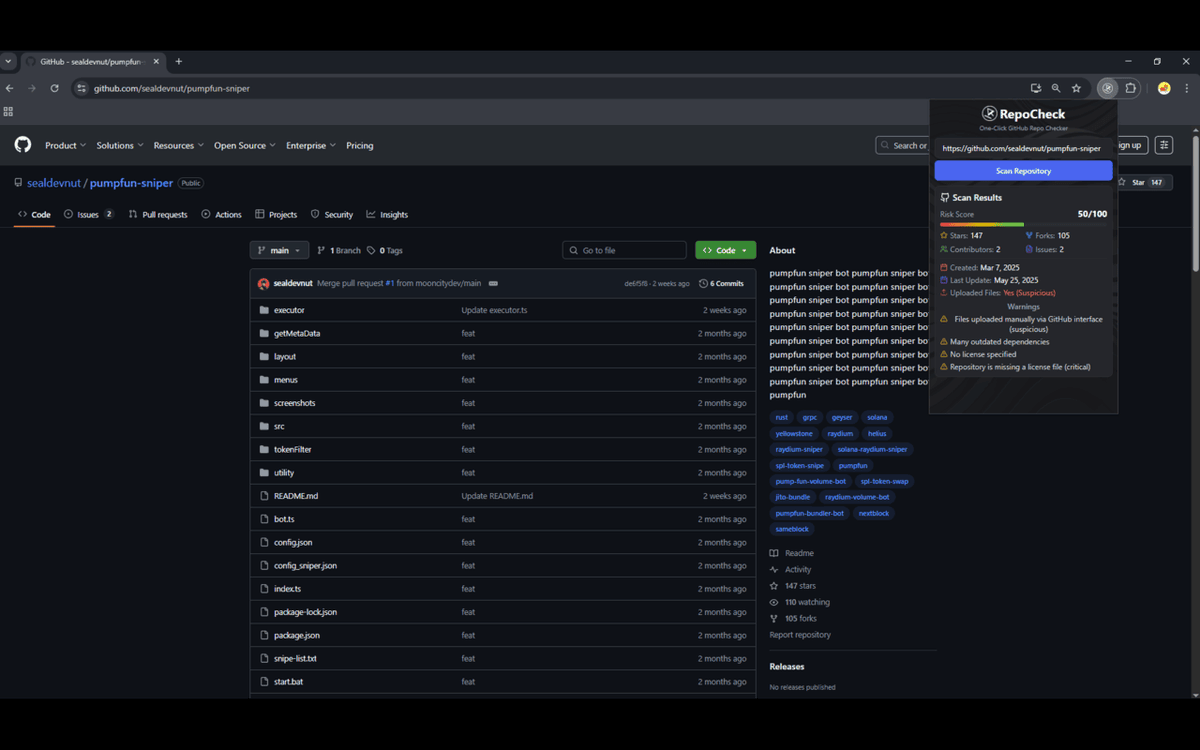Open the tokenFilter folder
Viewport: 1200px width, 750px height.
pyautogui.click(x=293, y=449)
